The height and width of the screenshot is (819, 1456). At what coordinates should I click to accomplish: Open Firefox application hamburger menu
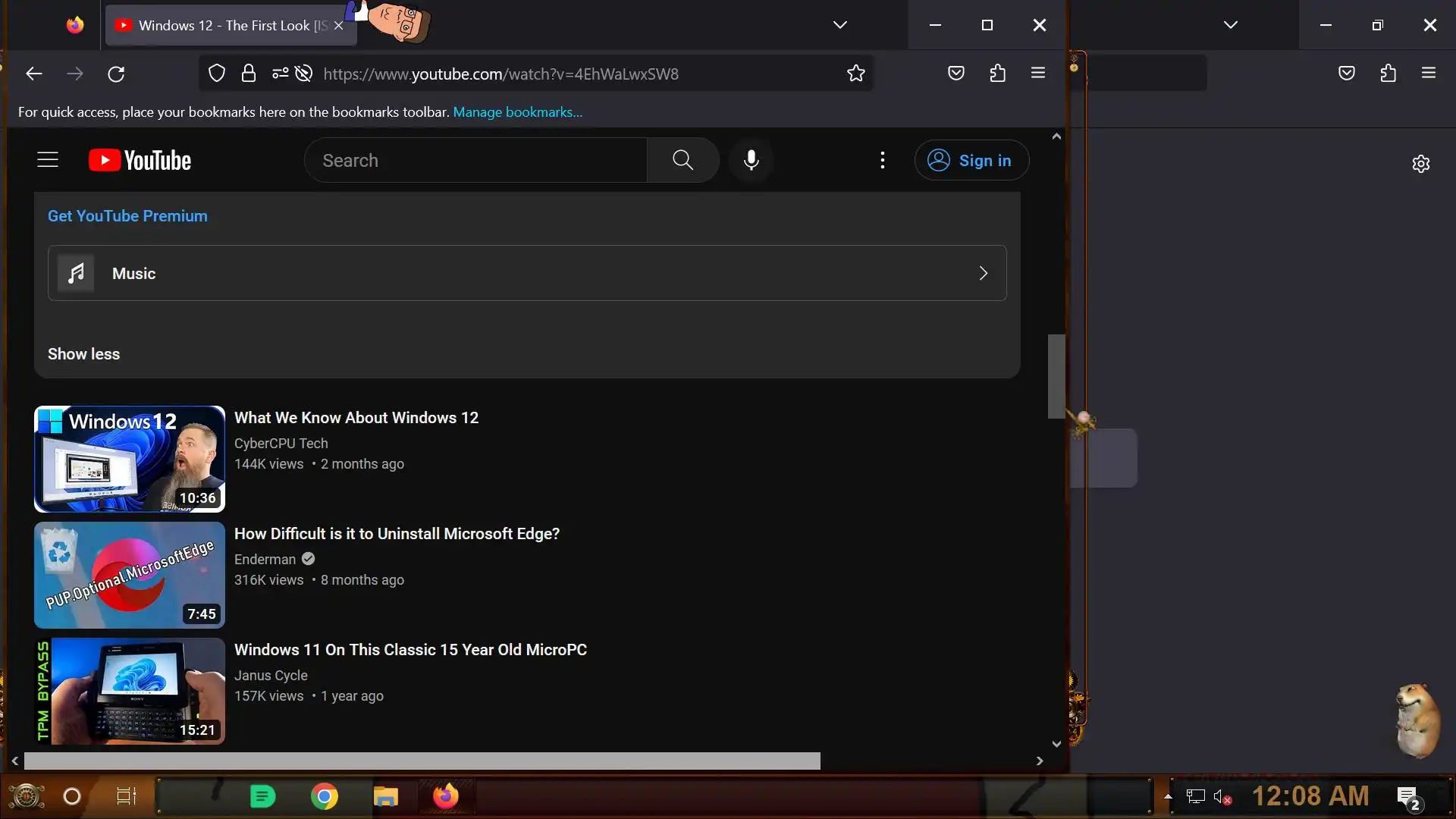[1037, 74]
